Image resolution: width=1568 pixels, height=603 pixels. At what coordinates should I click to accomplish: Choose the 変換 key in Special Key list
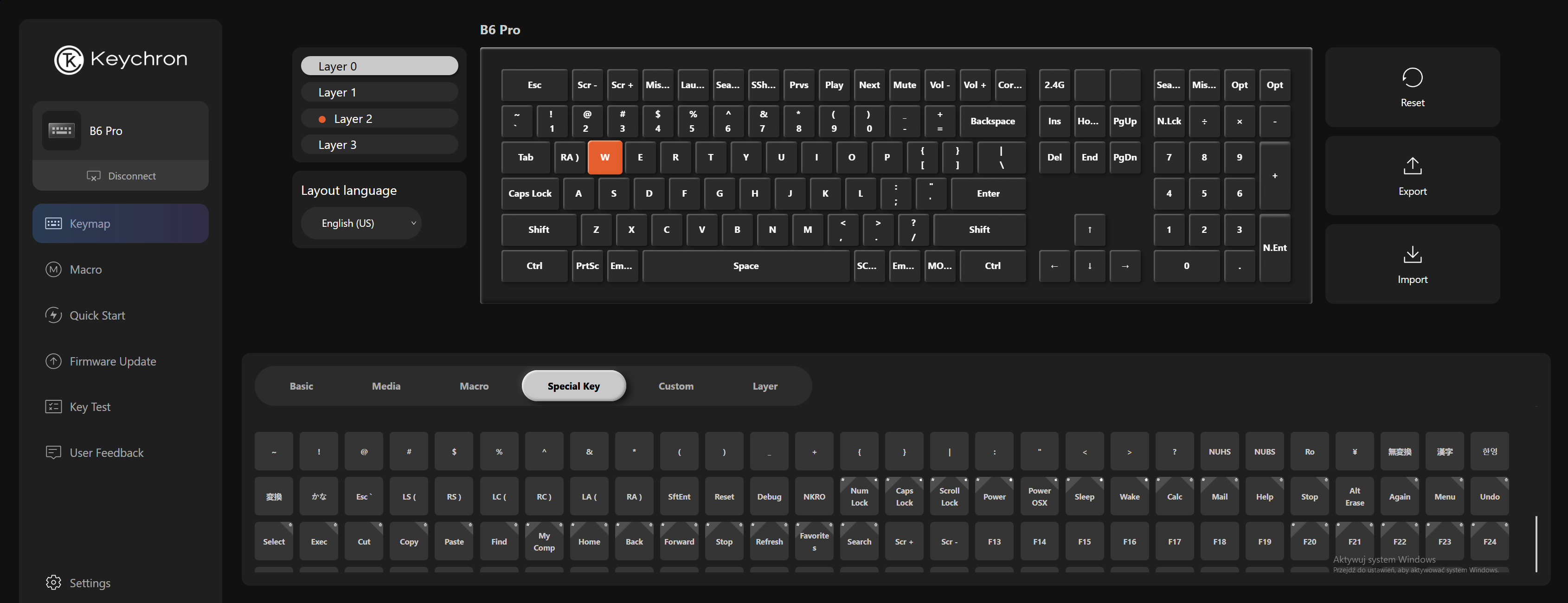pyautogui.click(x=274, y=496)
